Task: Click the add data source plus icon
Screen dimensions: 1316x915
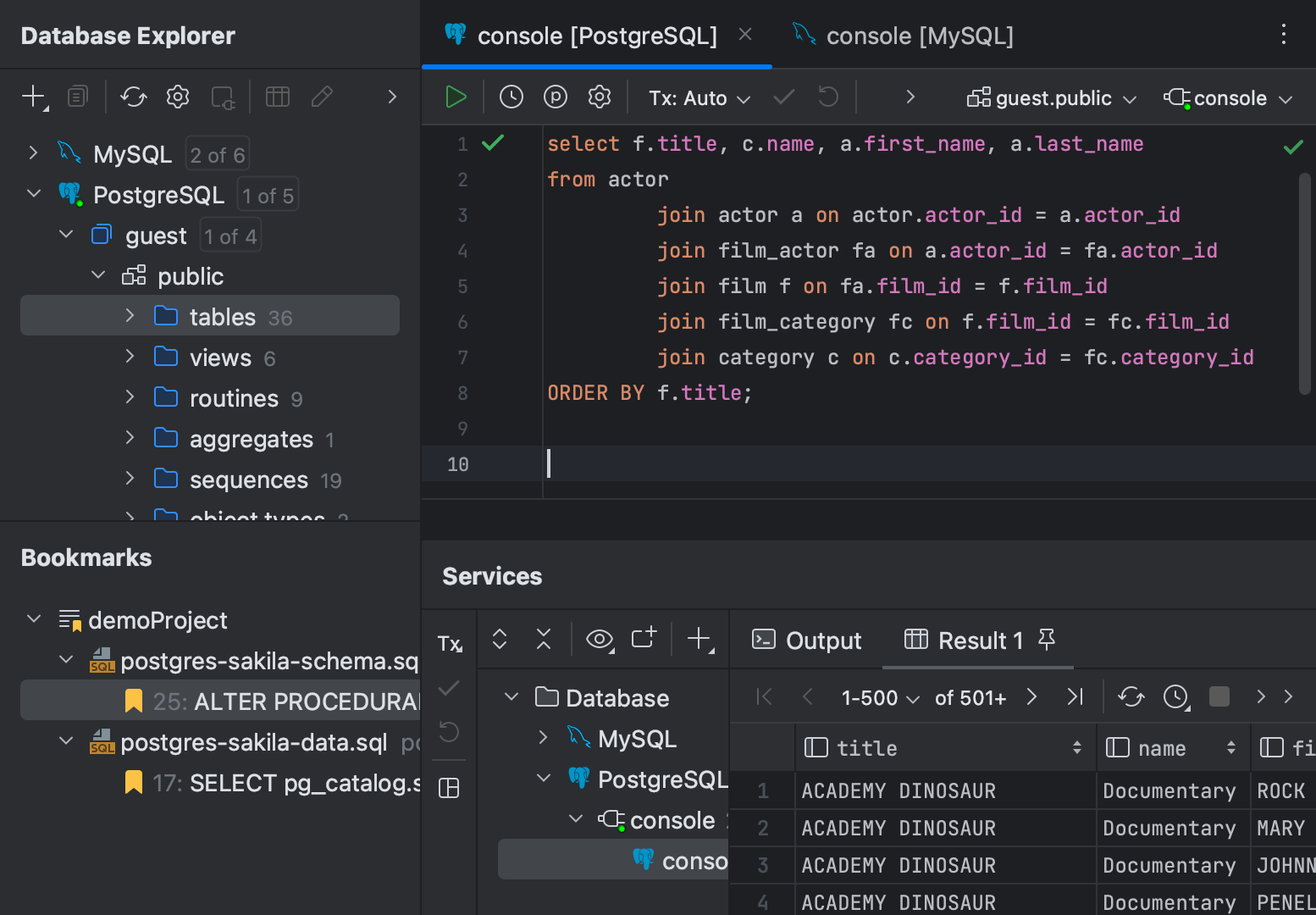Action: (x=33, y=97)
